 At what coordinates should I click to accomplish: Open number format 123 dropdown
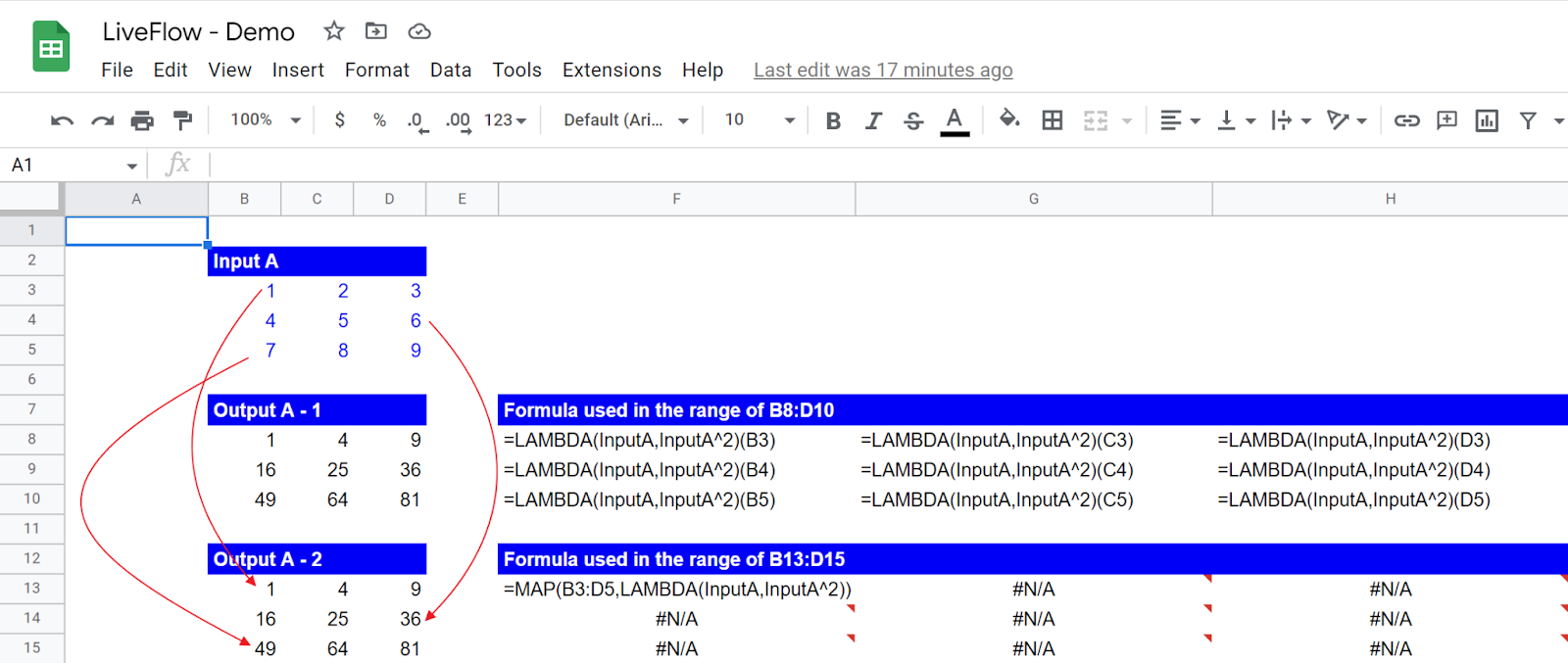[x=506, y=119]
